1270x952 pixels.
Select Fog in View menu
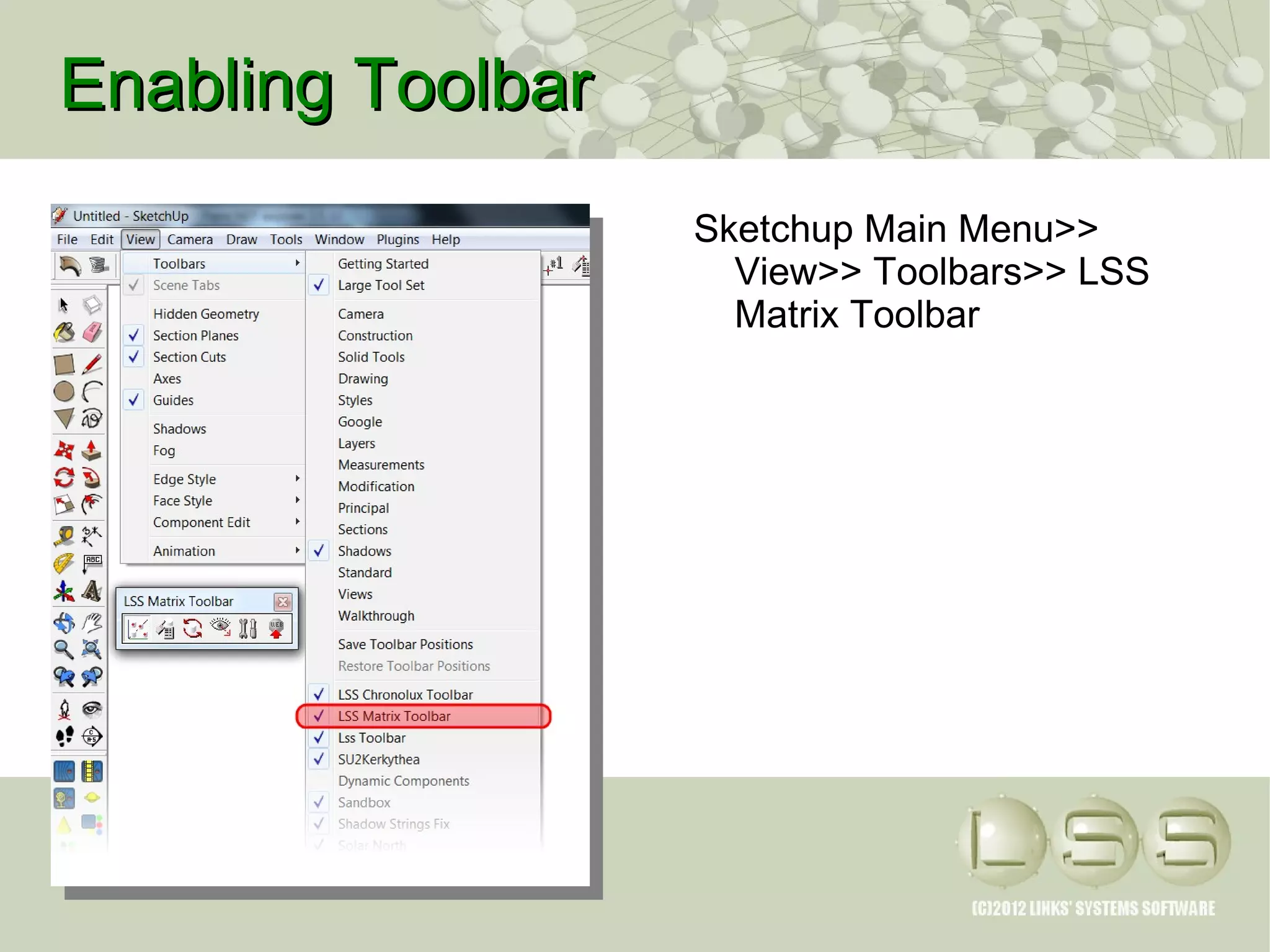click(x=213, y=451)
